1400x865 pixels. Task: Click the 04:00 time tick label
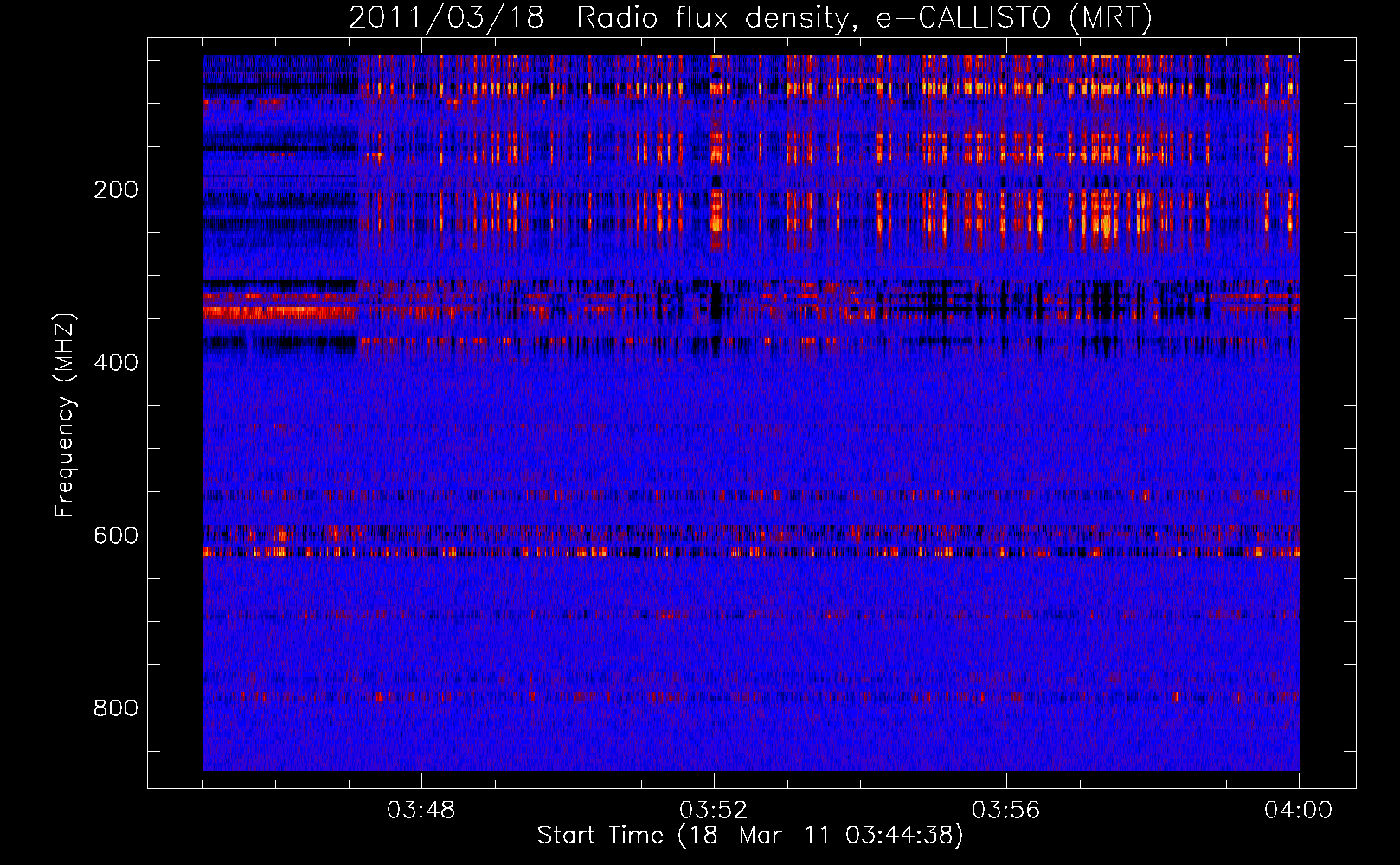(1299, 811)
